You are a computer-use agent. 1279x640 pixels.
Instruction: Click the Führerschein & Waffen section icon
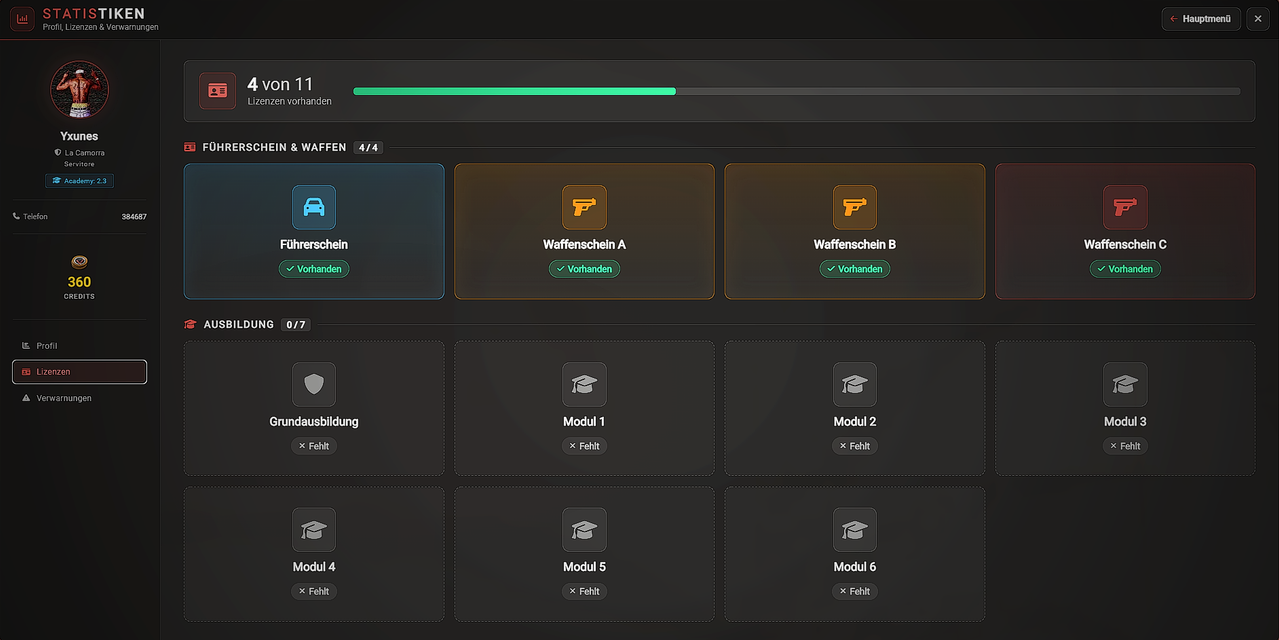click(x=190, y=147)
